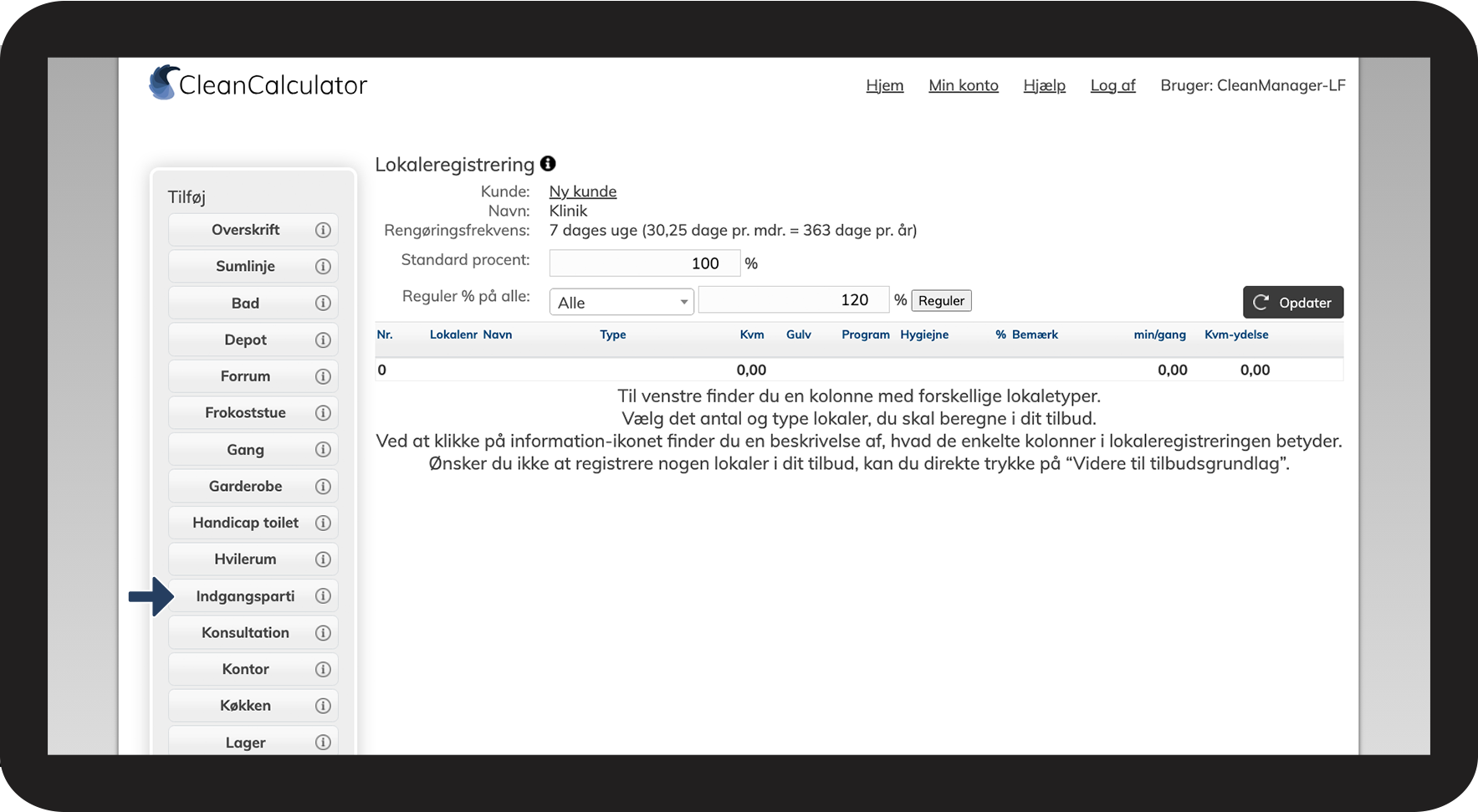Add a Kontor room type

pyautogui.click(x=245, y=669)
